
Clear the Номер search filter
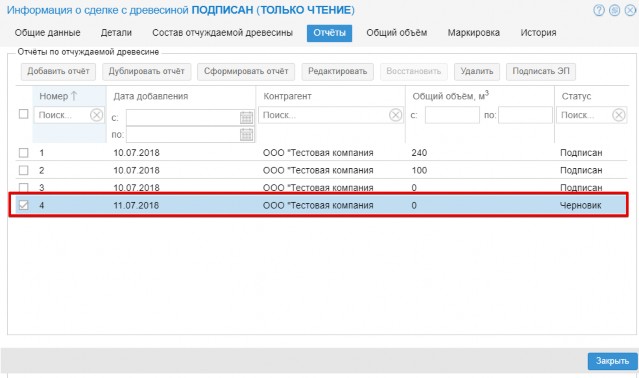(x=96, y=115)
